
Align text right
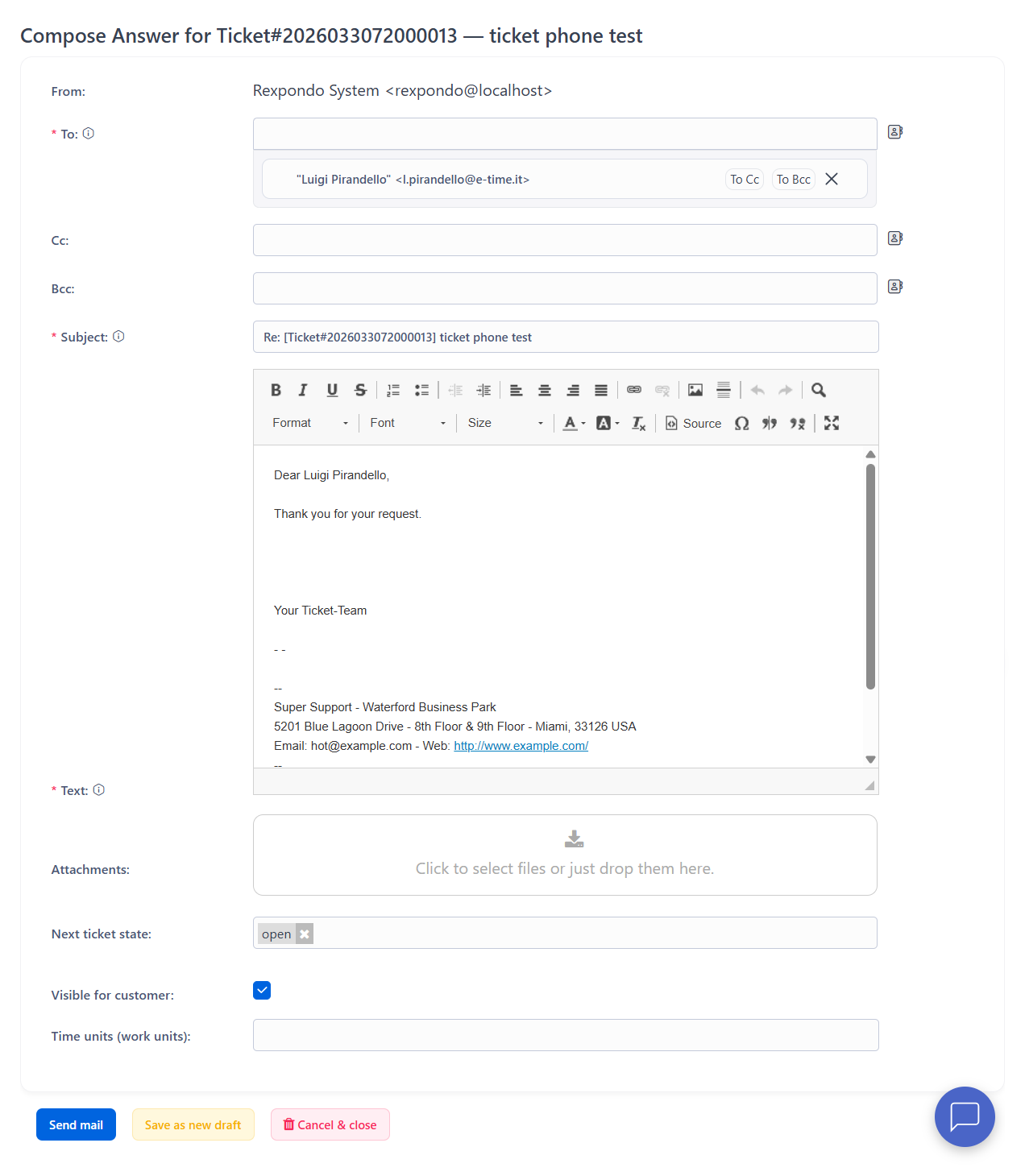coord(573,390)
